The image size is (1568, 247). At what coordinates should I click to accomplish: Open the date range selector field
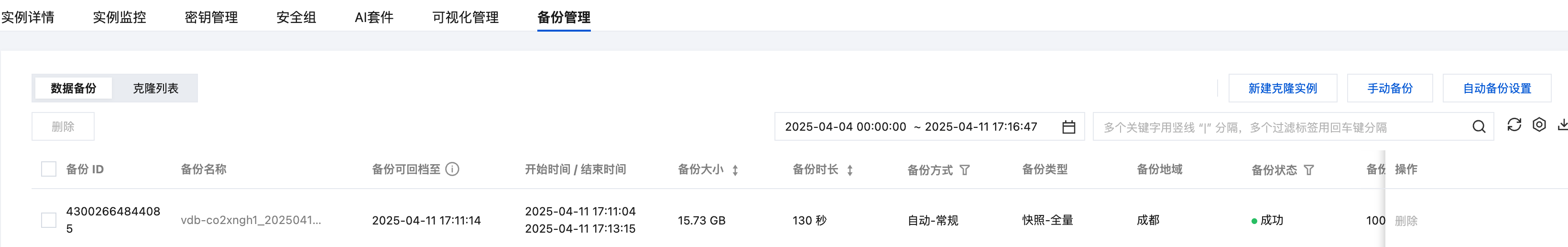pos(913,127)
